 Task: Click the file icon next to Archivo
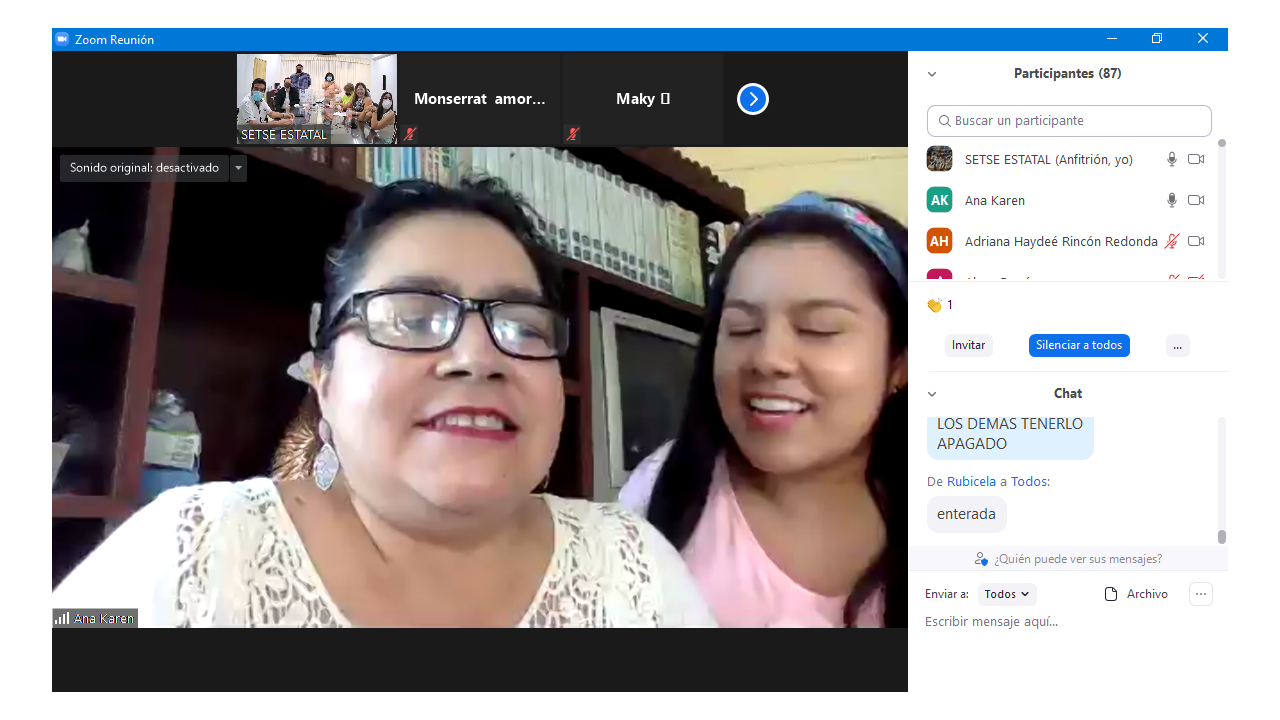point(1111,594)
